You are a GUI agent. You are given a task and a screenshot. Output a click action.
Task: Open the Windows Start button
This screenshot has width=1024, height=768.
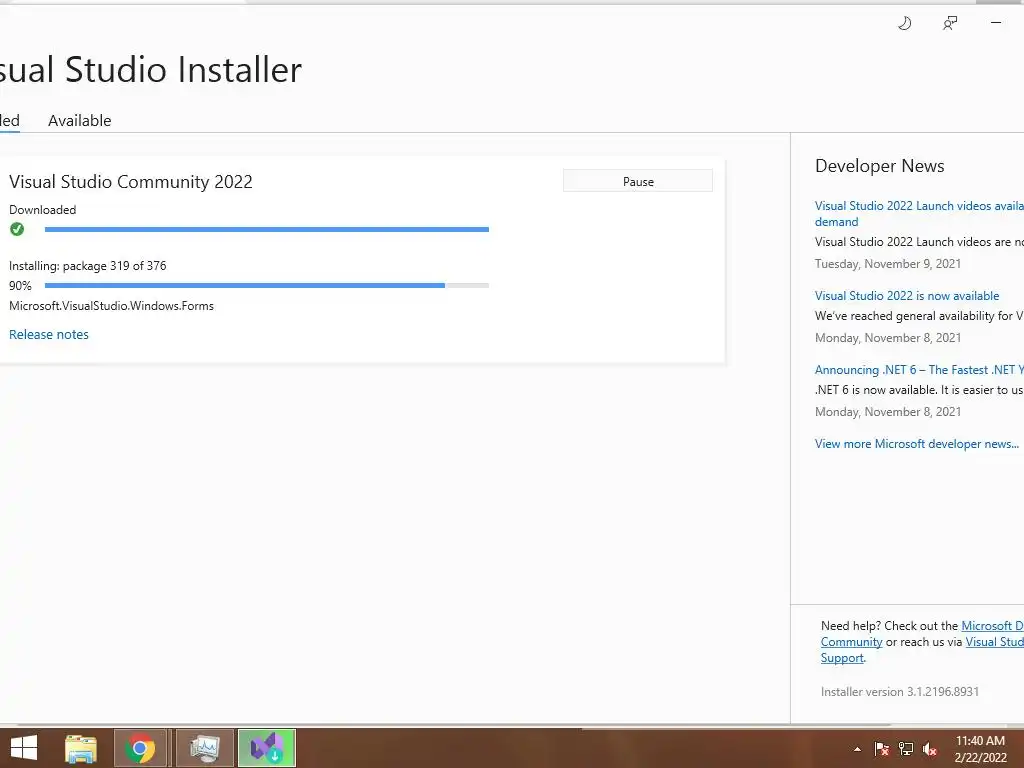point(24,748)
